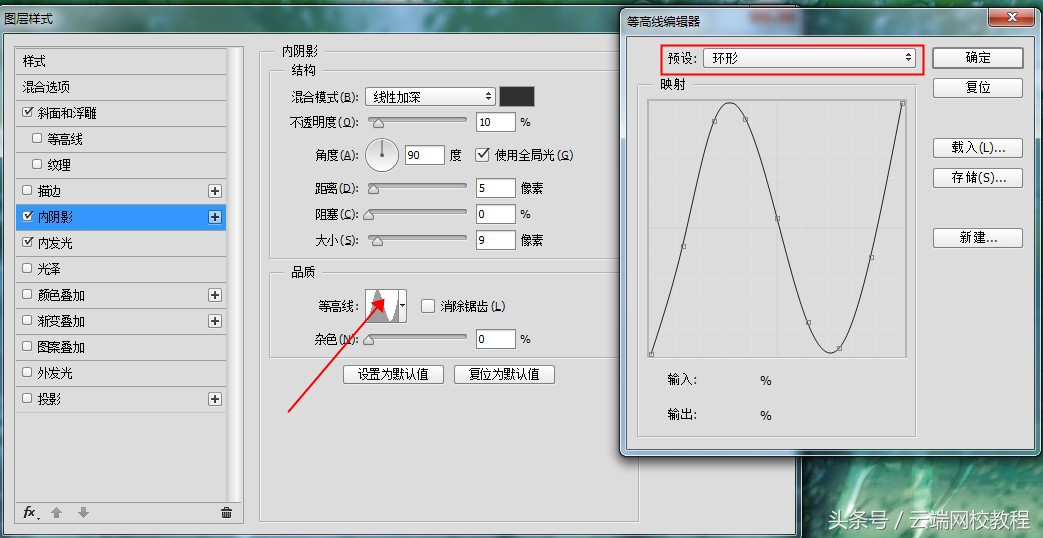Viewport: 1043px width, 538px height.
Task: Enable the 等高线 sub-option checkbox
Action: point(37,138)
